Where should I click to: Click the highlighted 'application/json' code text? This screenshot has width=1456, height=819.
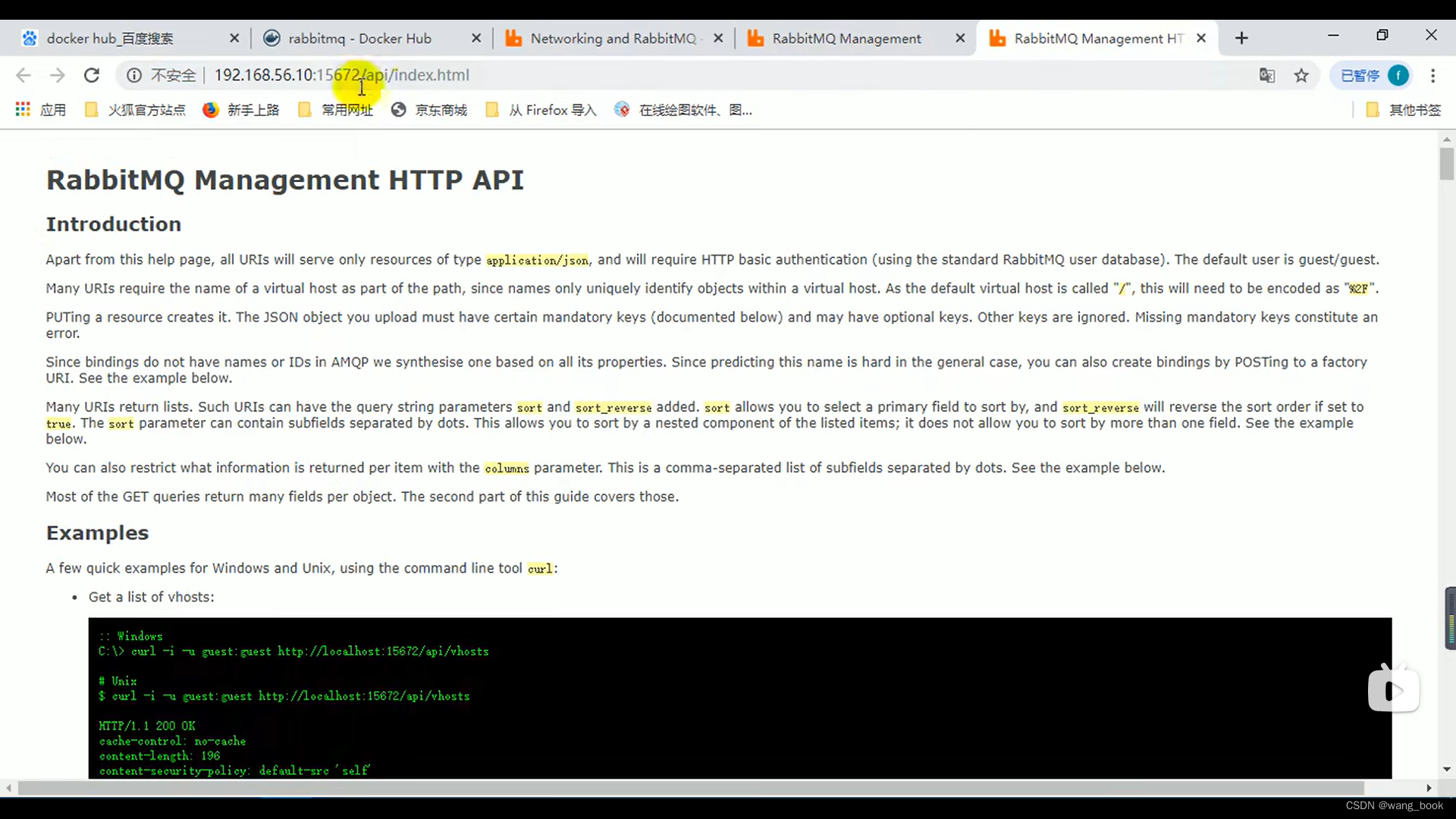pos(537,260)
